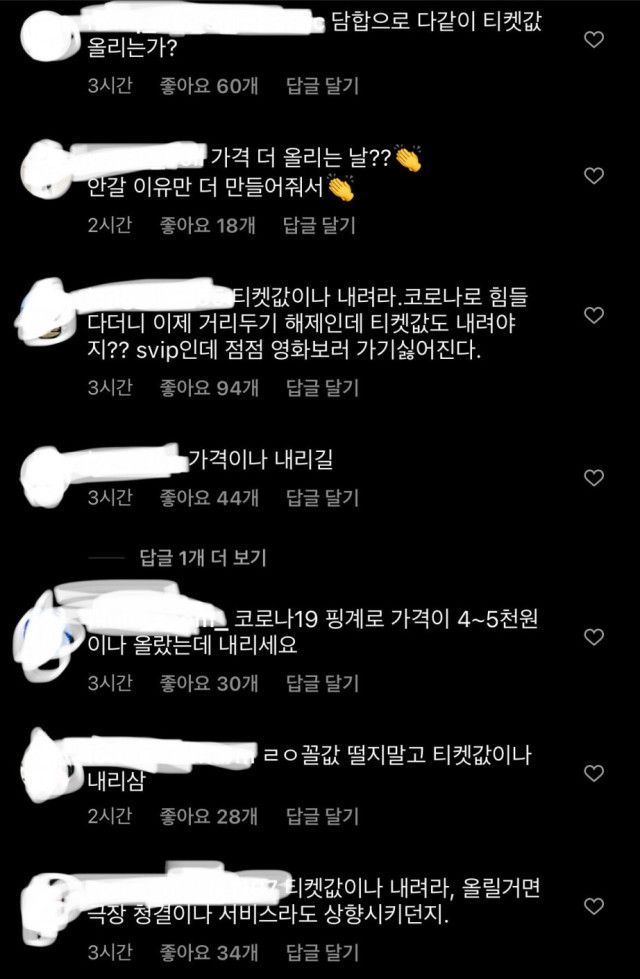Heart the '가격이나 내리길' comment
The image size is (640, 979).
point(594,478)
